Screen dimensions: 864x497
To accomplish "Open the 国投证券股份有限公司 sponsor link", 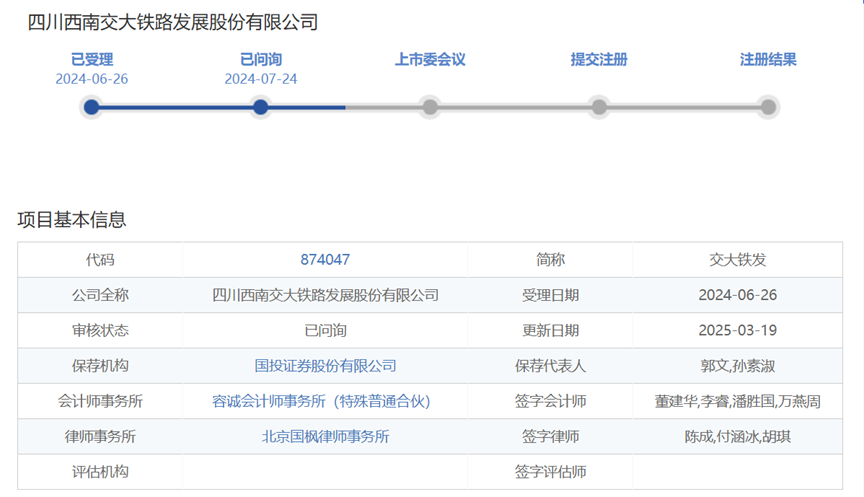I will click(x=325, y=366).
